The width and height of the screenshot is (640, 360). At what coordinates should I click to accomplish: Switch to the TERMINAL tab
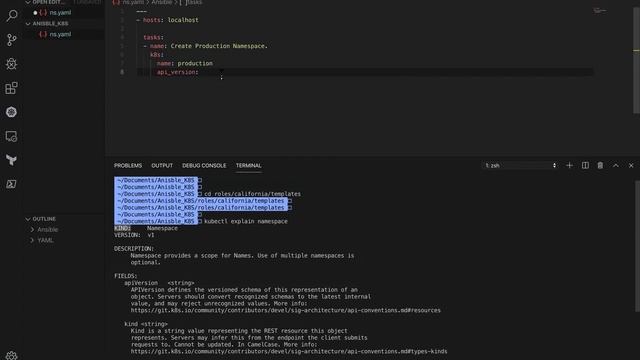pos(248,165)
